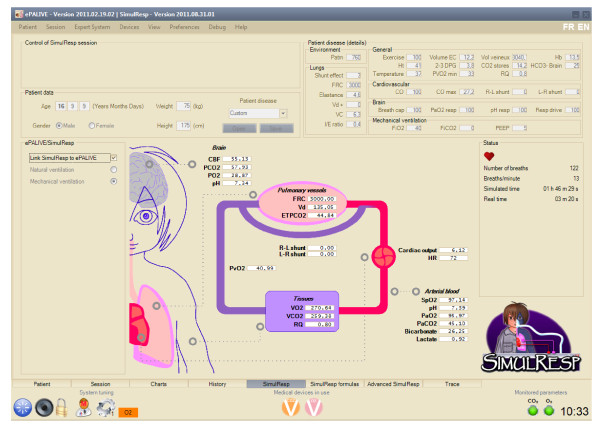Toggle Link SimulResp to ePALIVE checkbox
Viewport: 600px width, 432px height.
[x=114, y=158]
